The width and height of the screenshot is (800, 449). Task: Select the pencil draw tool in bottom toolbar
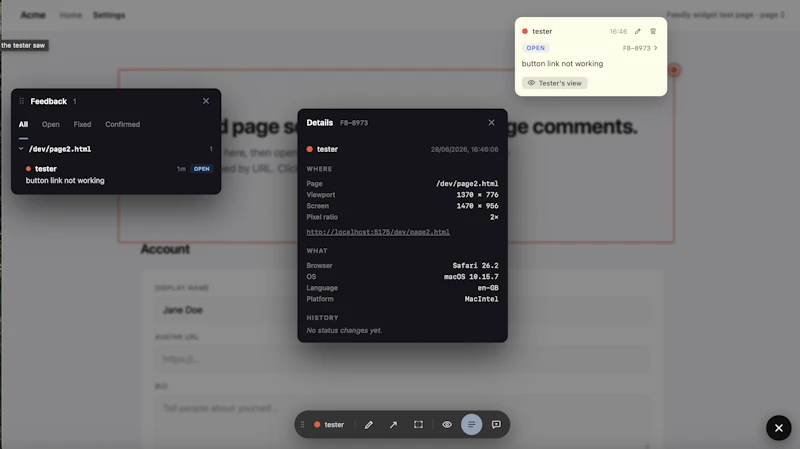(x=368, y=425)
